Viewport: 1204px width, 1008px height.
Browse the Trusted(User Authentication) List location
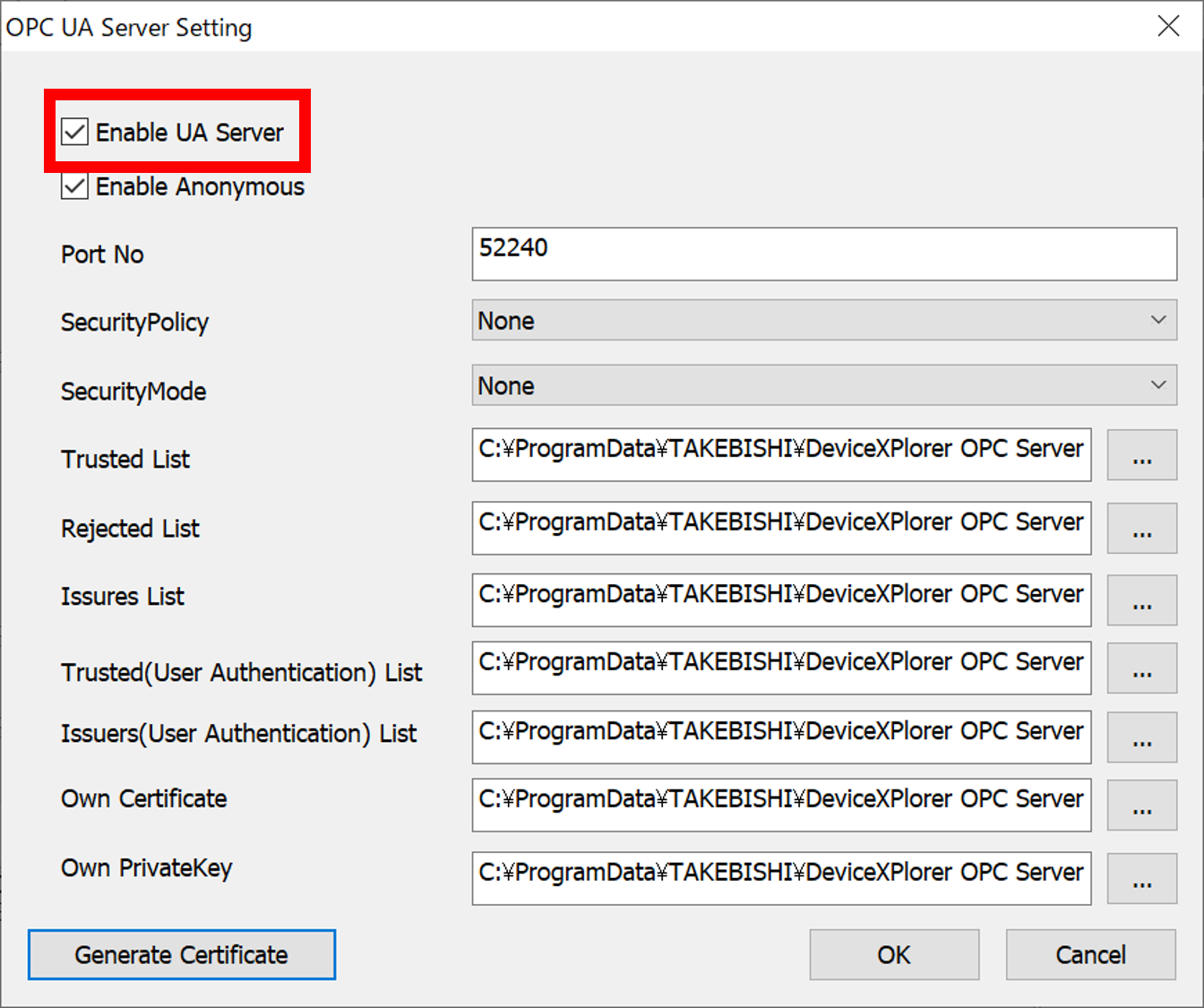tap(1141, 668)
